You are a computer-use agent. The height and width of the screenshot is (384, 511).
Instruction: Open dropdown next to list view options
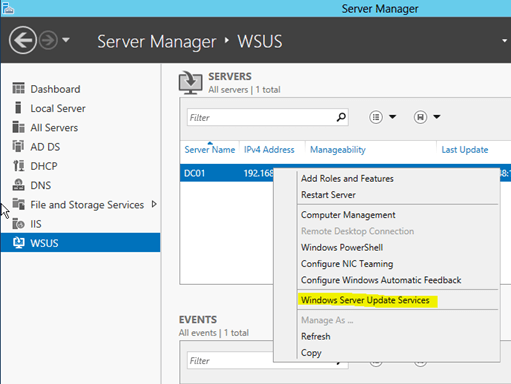point(393,117)
